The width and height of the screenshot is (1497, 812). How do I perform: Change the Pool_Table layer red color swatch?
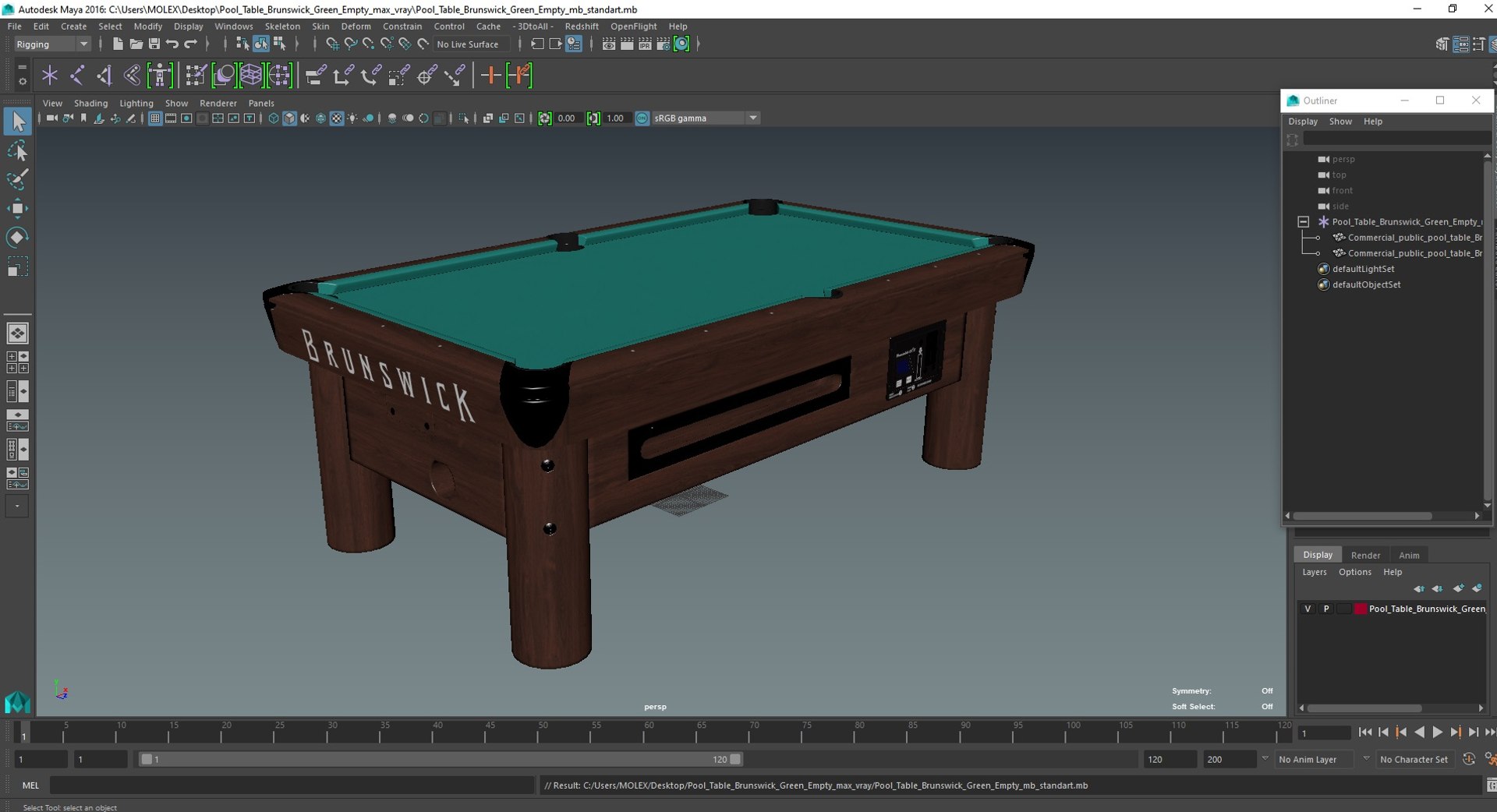[x=1361, y=609]
